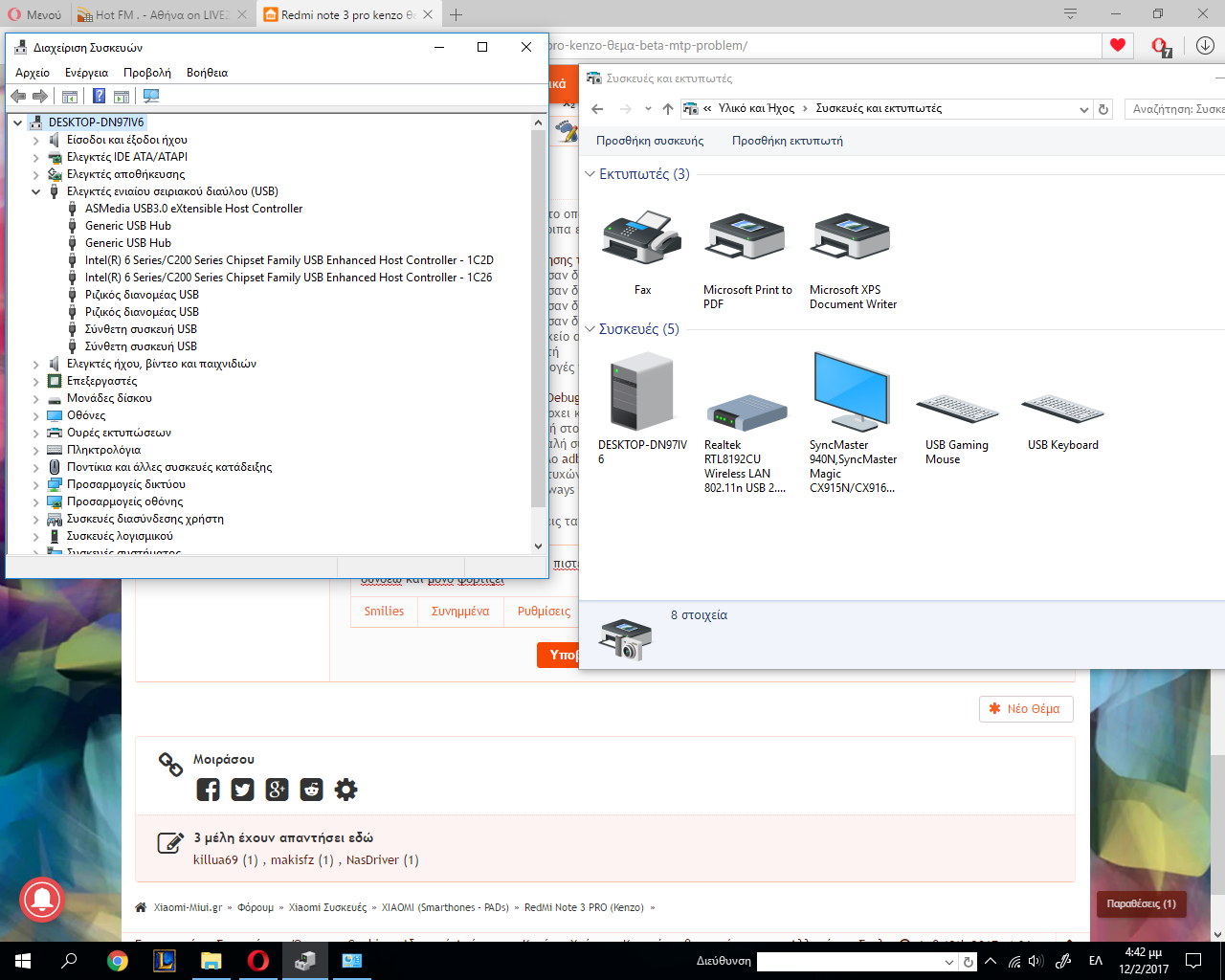Collapse the Εκτυπωτές (3) group
1225x980 pixels.
click(x=590, y=174)
